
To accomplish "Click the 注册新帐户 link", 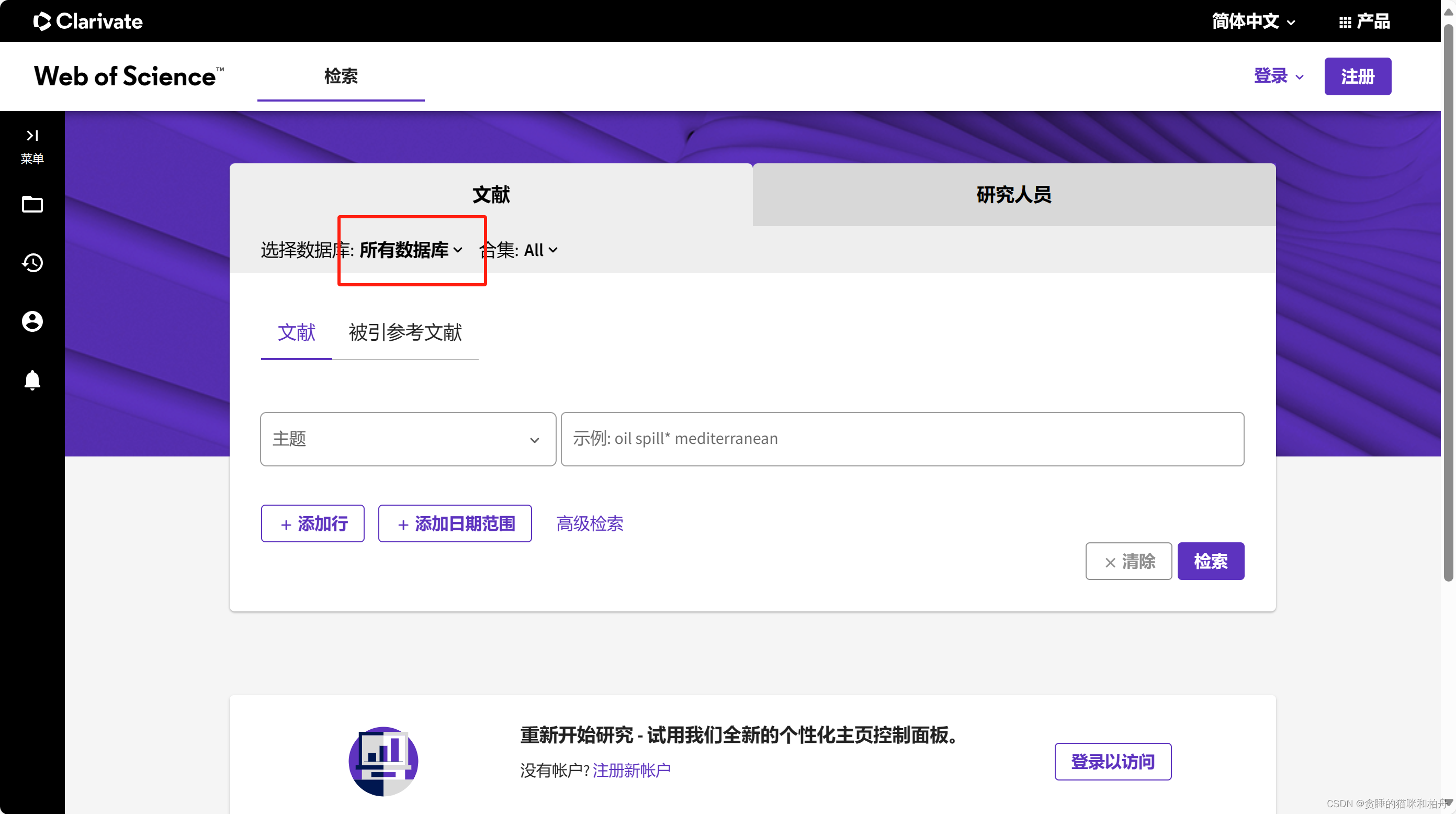I will pos(631,771).
